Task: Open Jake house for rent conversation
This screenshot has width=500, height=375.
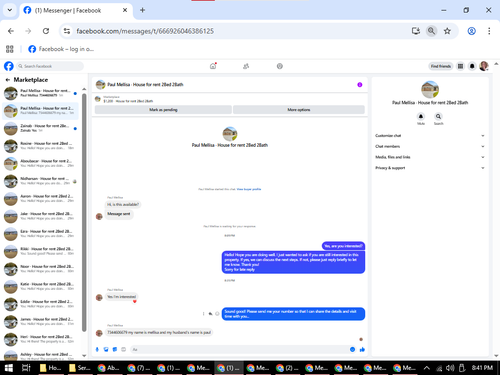Action: point(40,216)
